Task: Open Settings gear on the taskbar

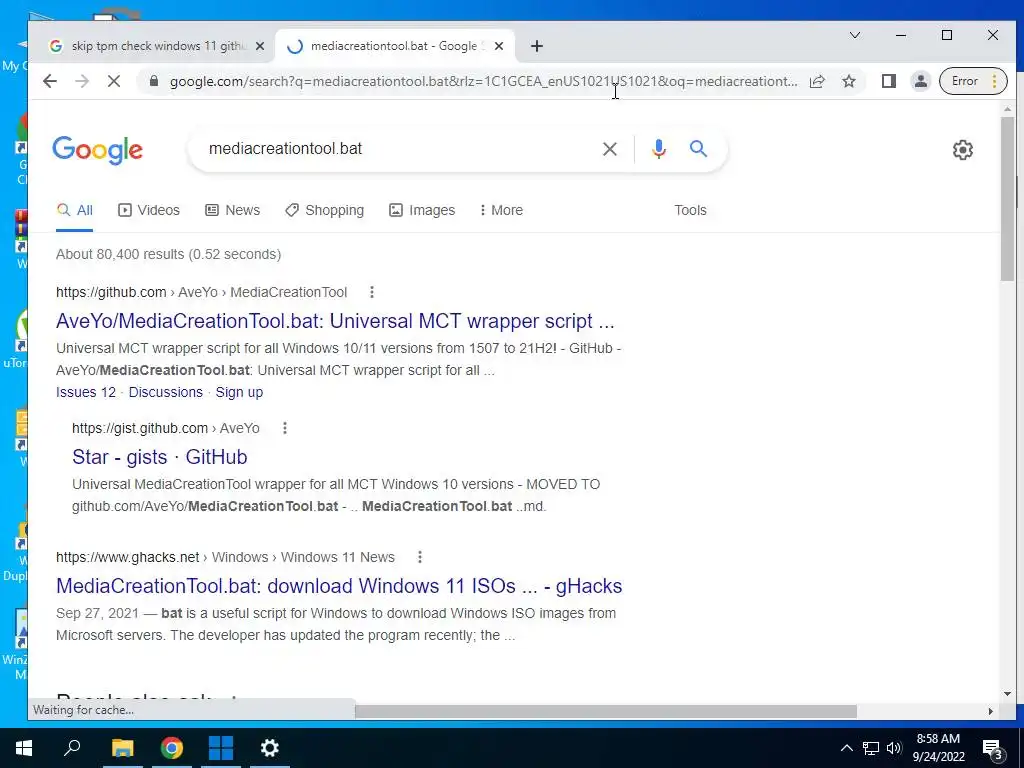Action: coord(270,748)
